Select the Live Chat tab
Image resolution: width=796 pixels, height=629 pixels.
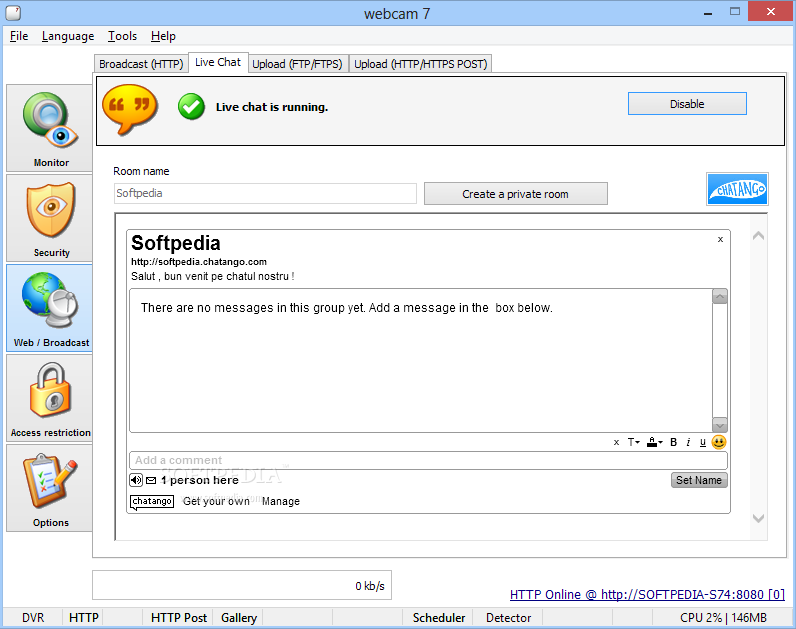218,62
